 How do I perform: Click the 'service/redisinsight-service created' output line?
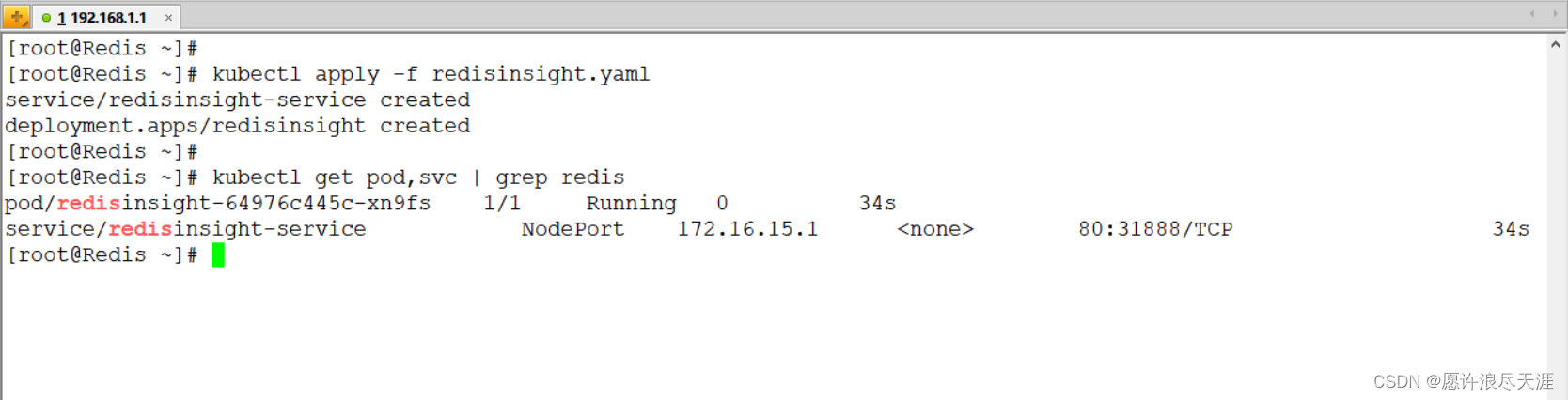[238, 100]
